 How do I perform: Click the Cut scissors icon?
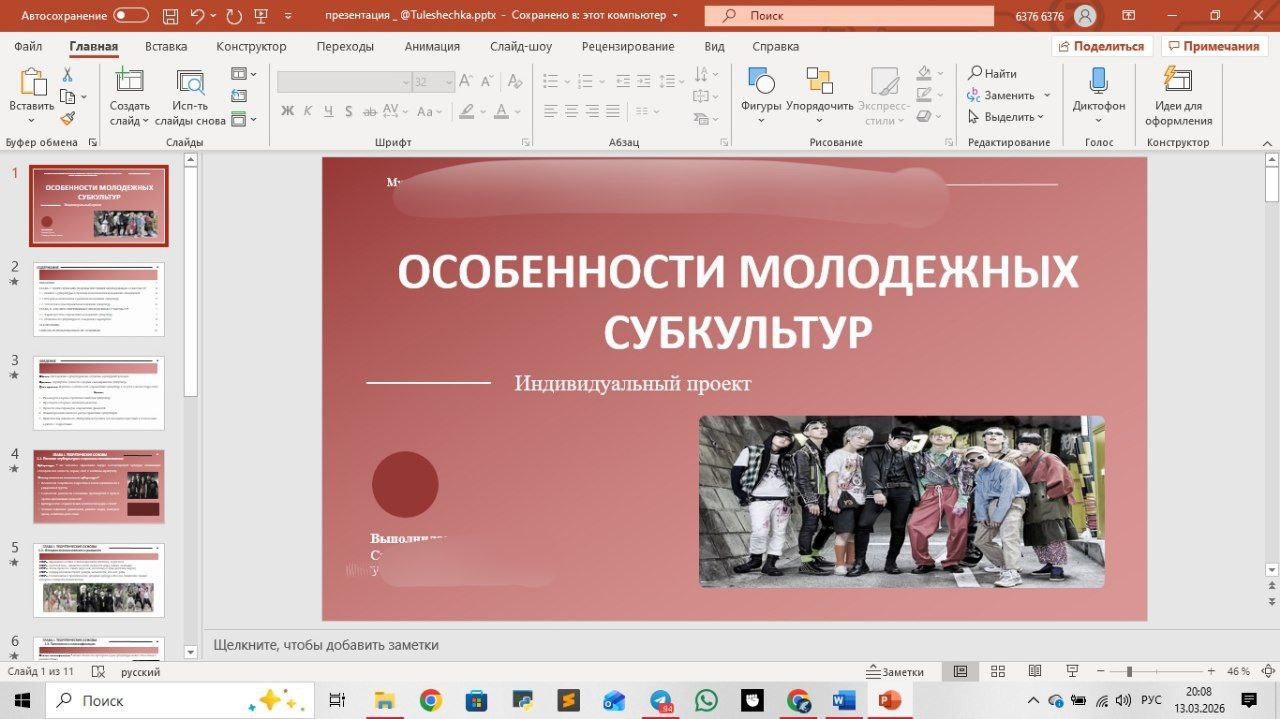coord(67,75)
